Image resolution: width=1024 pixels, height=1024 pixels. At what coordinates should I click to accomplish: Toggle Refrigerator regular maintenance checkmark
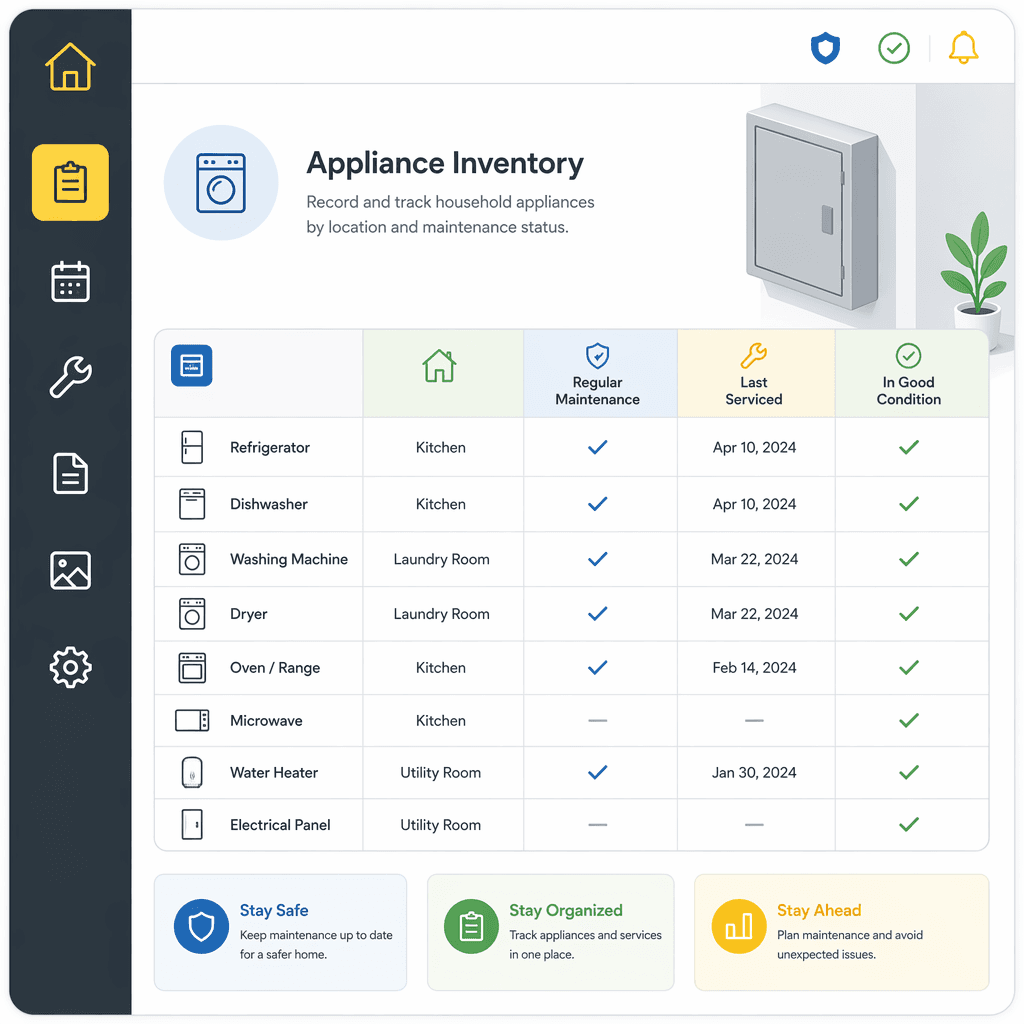pos(598,447)
